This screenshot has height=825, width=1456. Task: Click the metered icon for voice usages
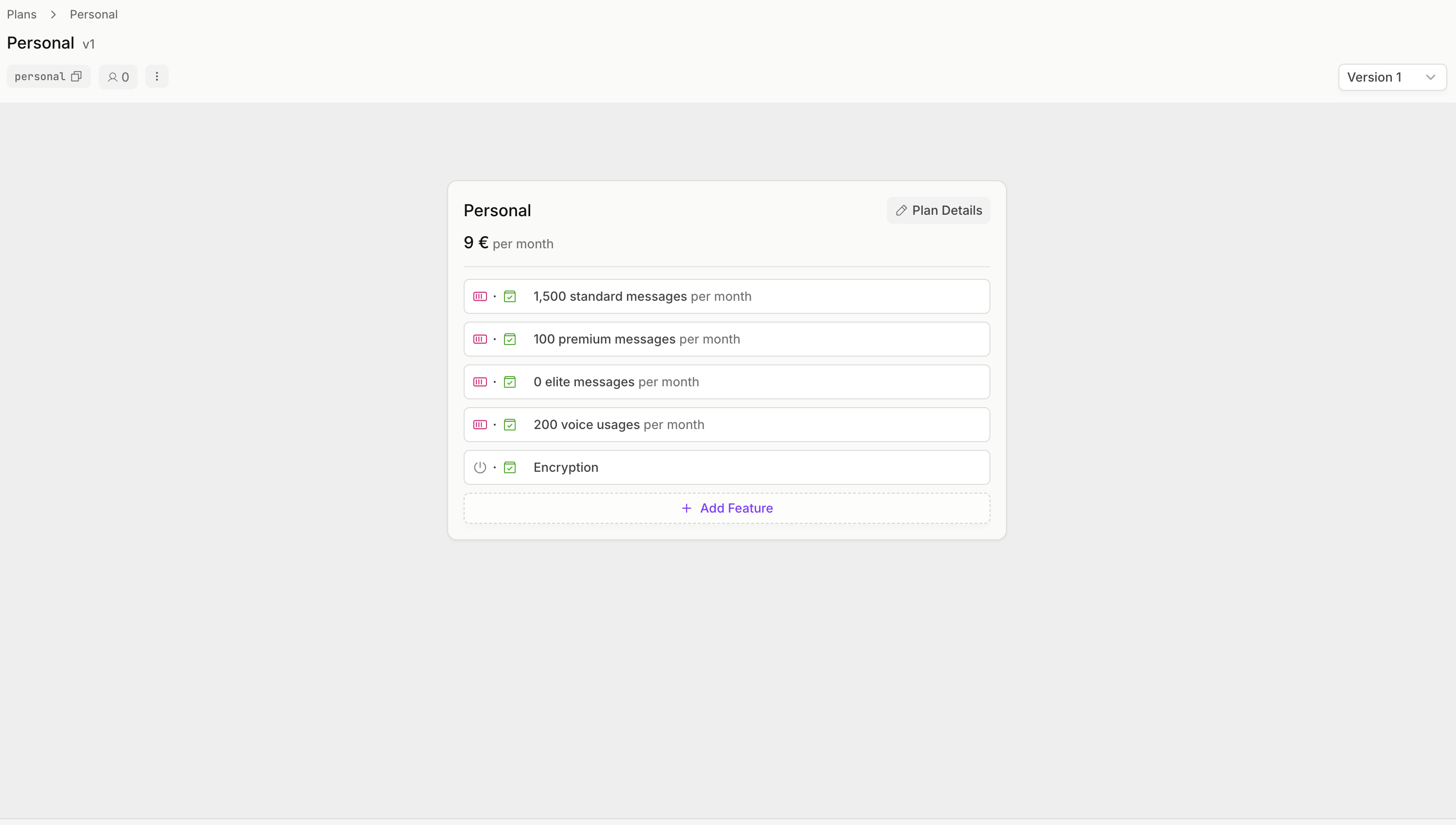tap(480, 425)
